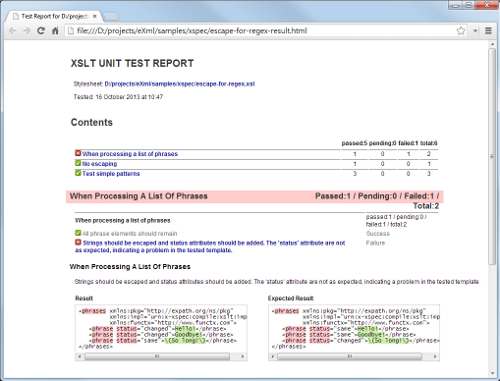
Task: Click pink 'When Processing A List Of Phrases' banner title
Action: click(139, 196)
